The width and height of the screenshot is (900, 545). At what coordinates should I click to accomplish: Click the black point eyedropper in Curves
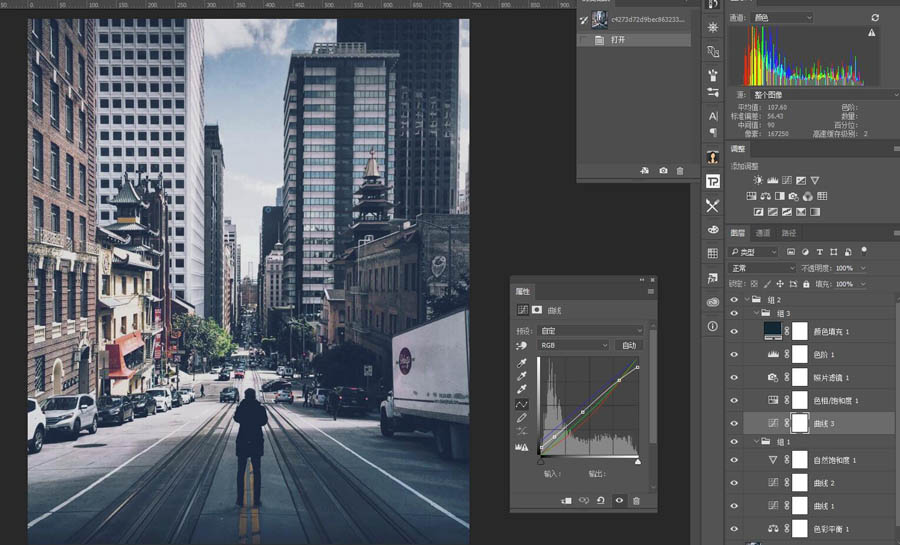coord(521,362)
